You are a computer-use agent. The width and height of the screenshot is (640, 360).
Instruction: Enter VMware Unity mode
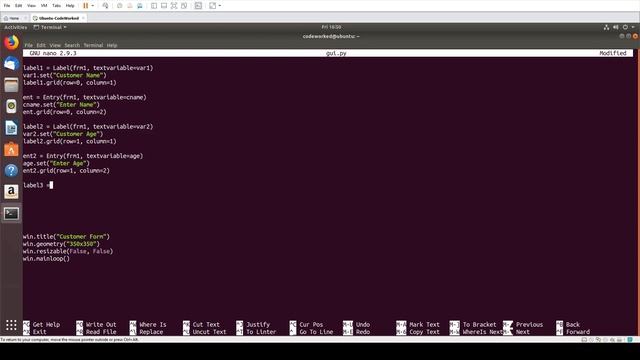point(184,6)
